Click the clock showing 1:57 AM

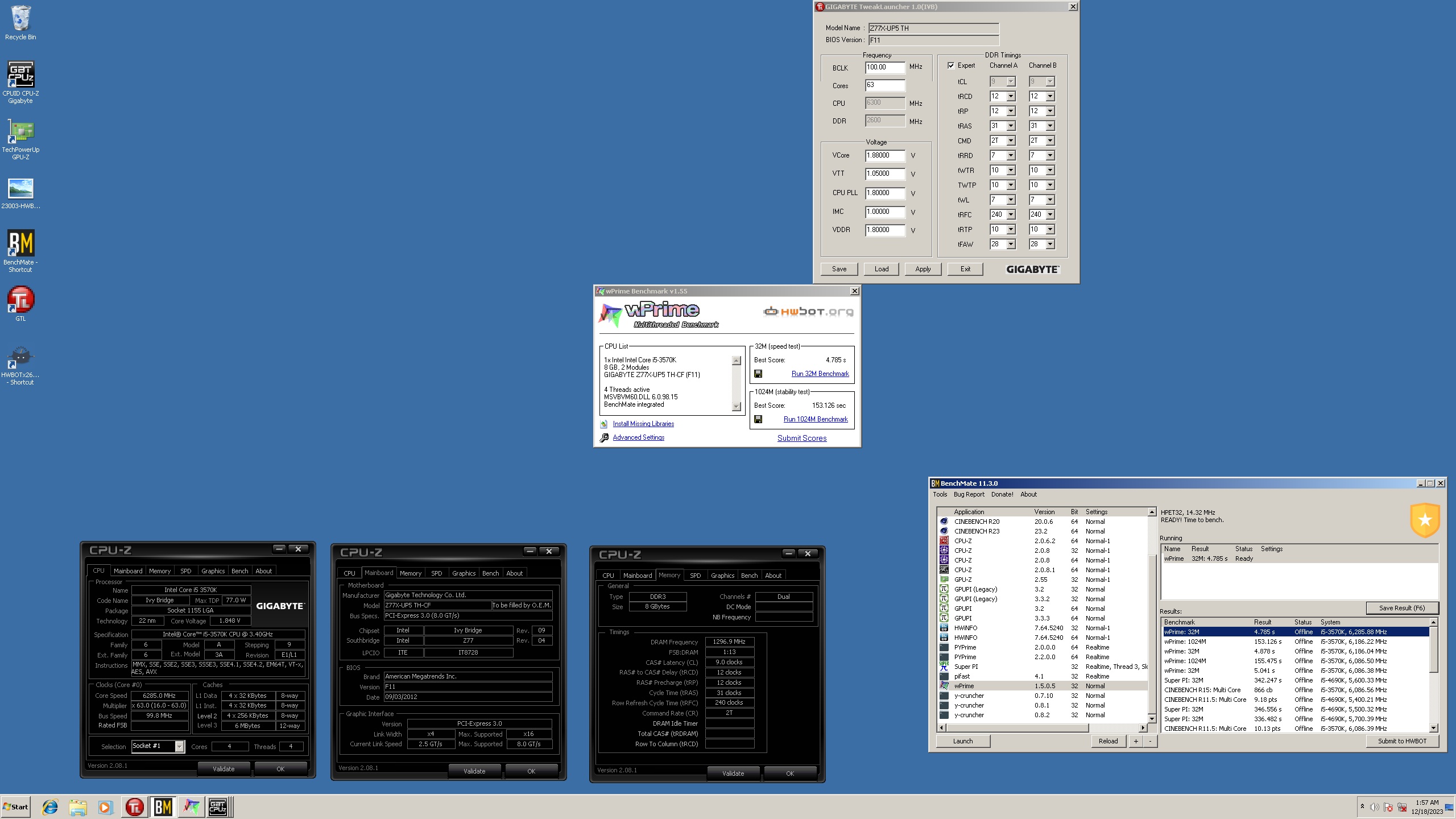click(1427, 803)
